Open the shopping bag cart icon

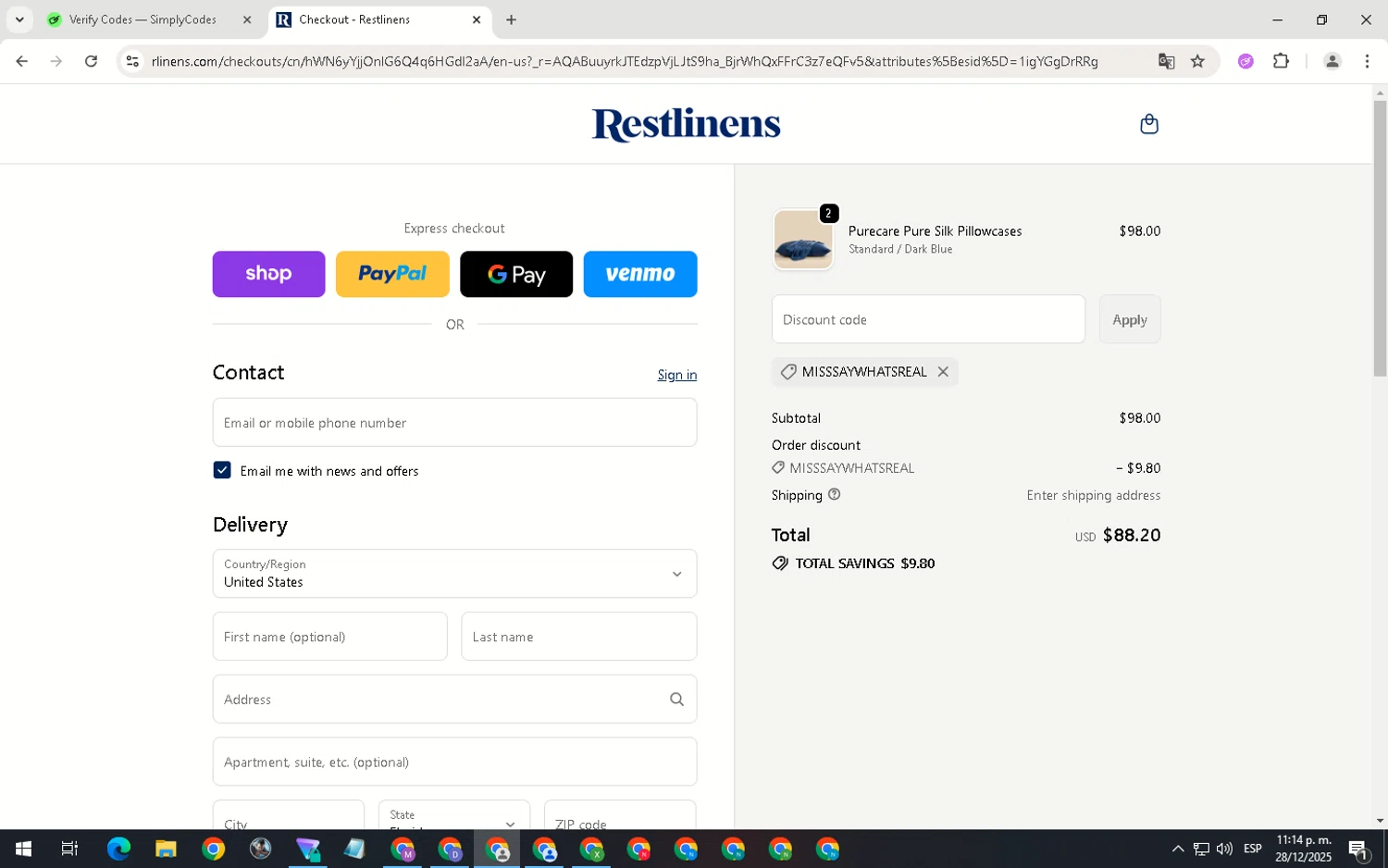pyautogui.click(x=1148, y=124)
